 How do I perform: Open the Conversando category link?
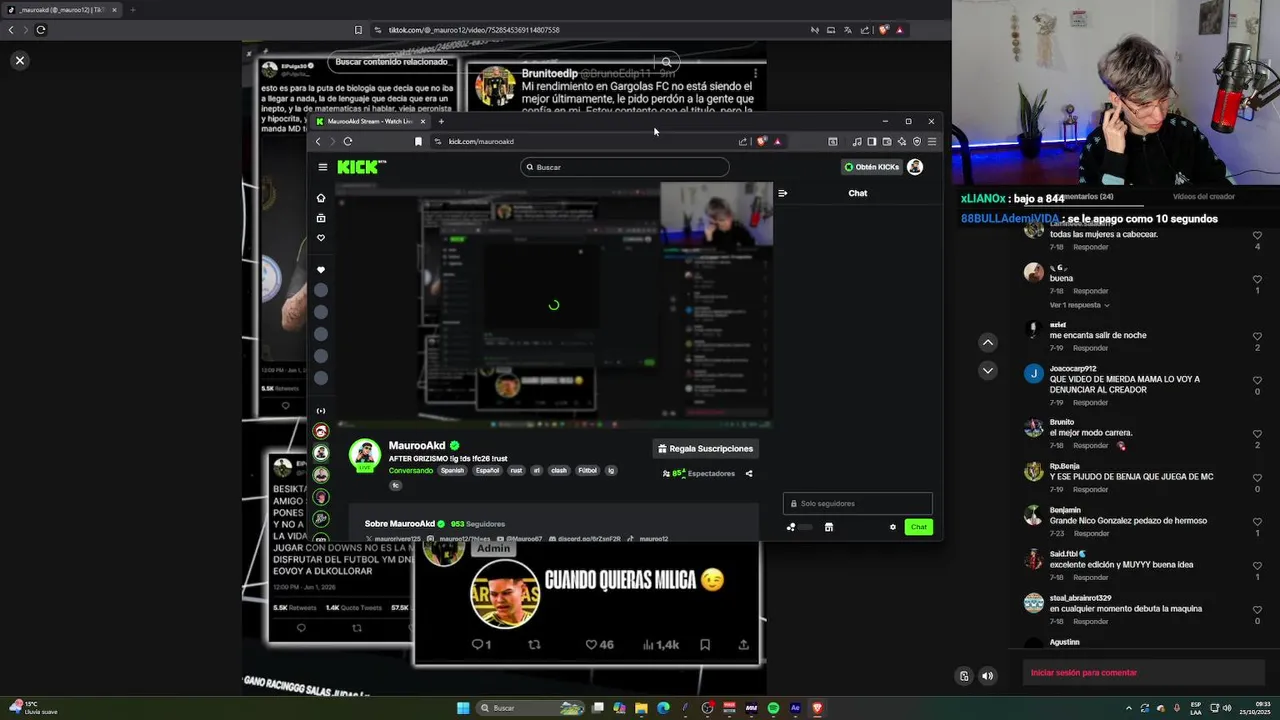(411, 471)
